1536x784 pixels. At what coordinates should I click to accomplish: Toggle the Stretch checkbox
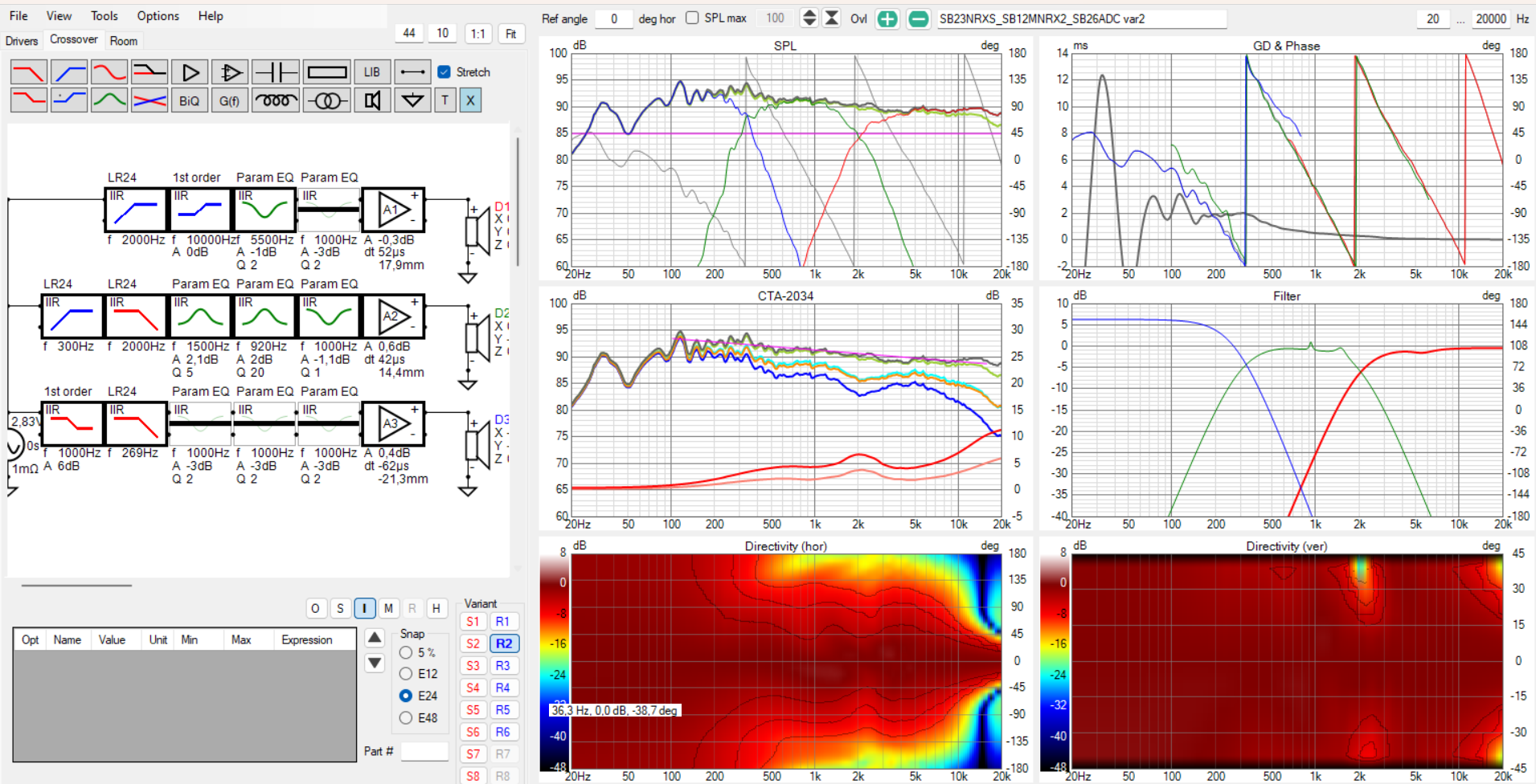point(444,71)
